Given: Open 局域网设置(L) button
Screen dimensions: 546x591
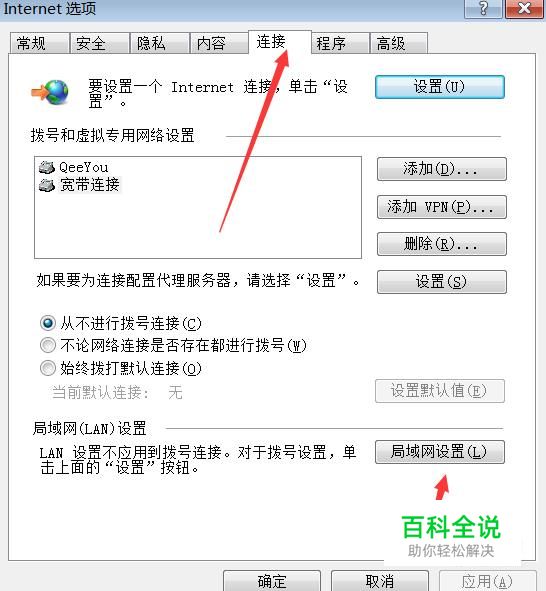Looking at the screenshot, I should coord(440,452).
